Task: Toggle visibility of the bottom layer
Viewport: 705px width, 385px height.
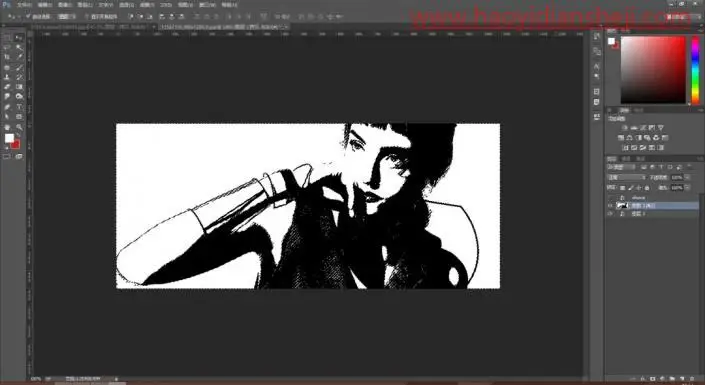Action: tap(610, 214)
